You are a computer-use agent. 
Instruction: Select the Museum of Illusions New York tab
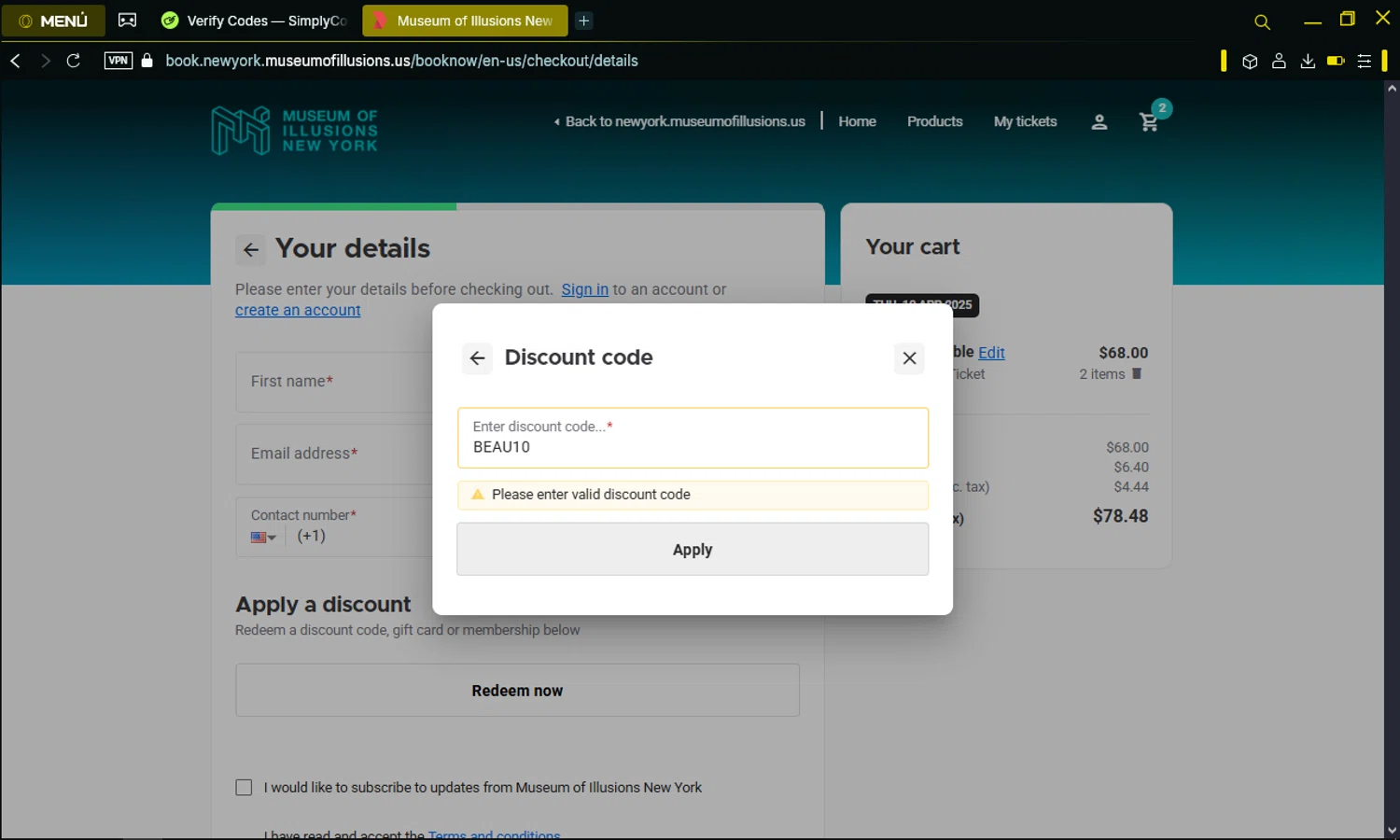(x=464, y=21)
